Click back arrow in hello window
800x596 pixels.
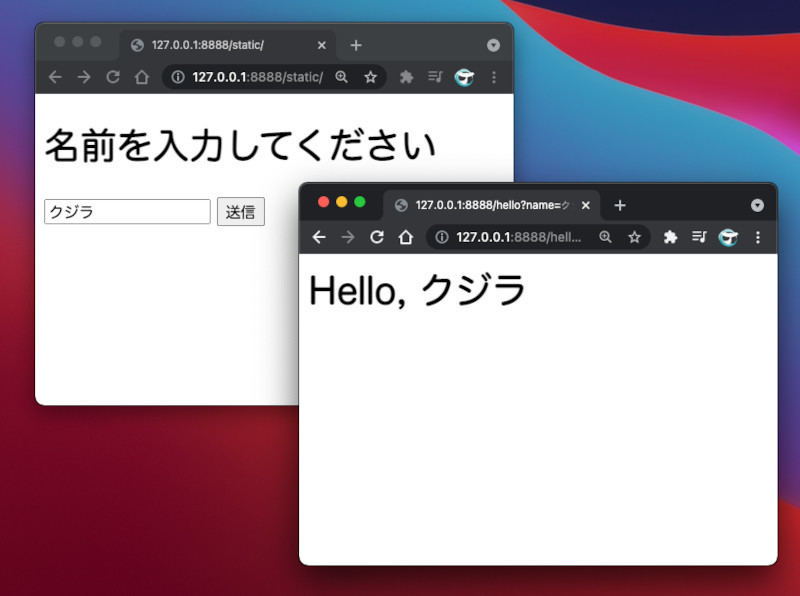pyautogui.click(x=319, y=237)
